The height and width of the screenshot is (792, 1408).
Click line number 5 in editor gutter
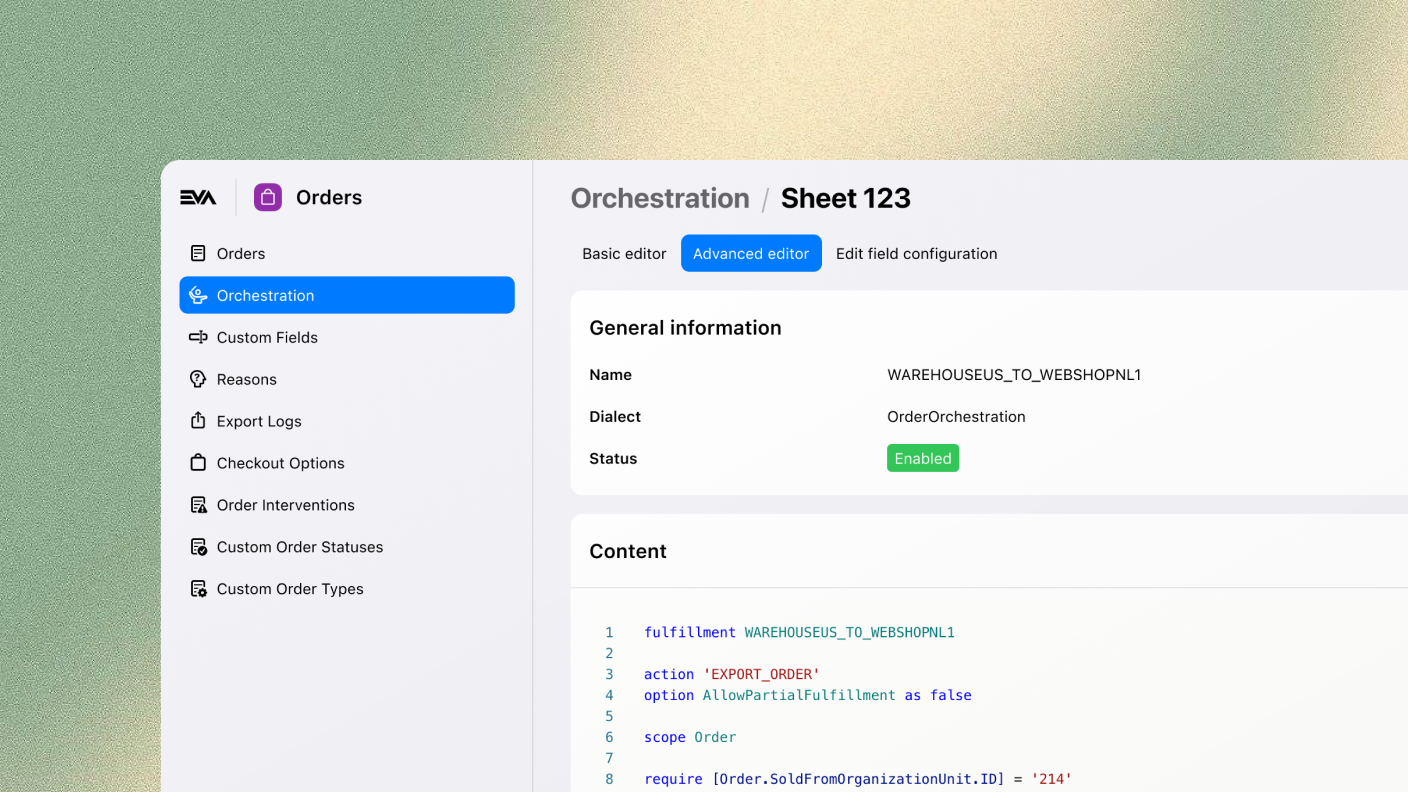[x=609, y=717]
